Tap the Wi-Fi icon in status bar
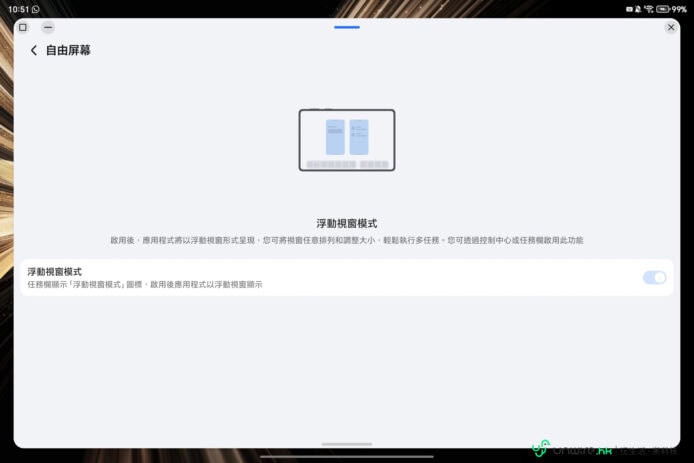694x463 pixels. 649,8
